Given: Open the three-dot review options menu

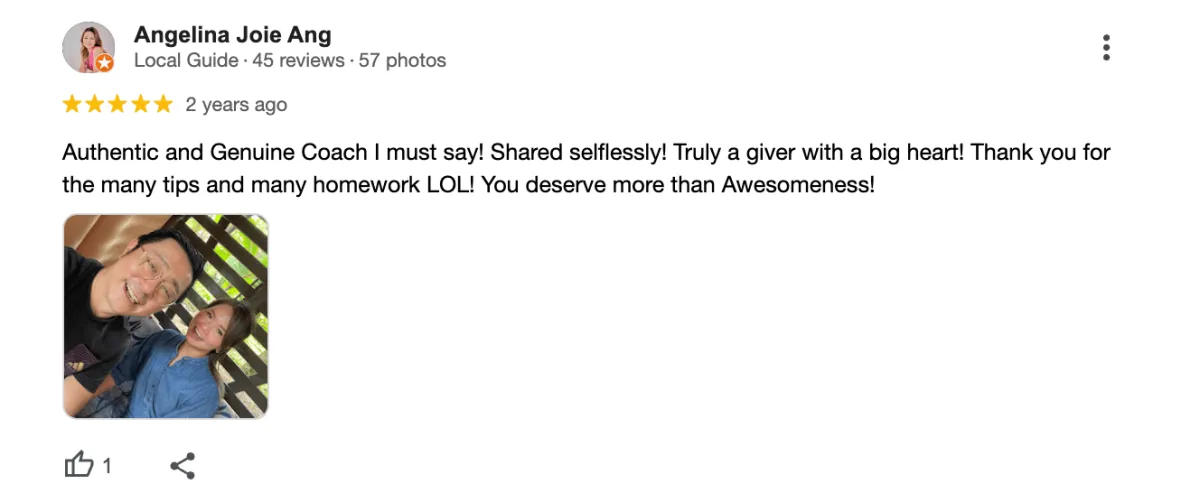Looking at the screenshot, I should click(1106, 47).
